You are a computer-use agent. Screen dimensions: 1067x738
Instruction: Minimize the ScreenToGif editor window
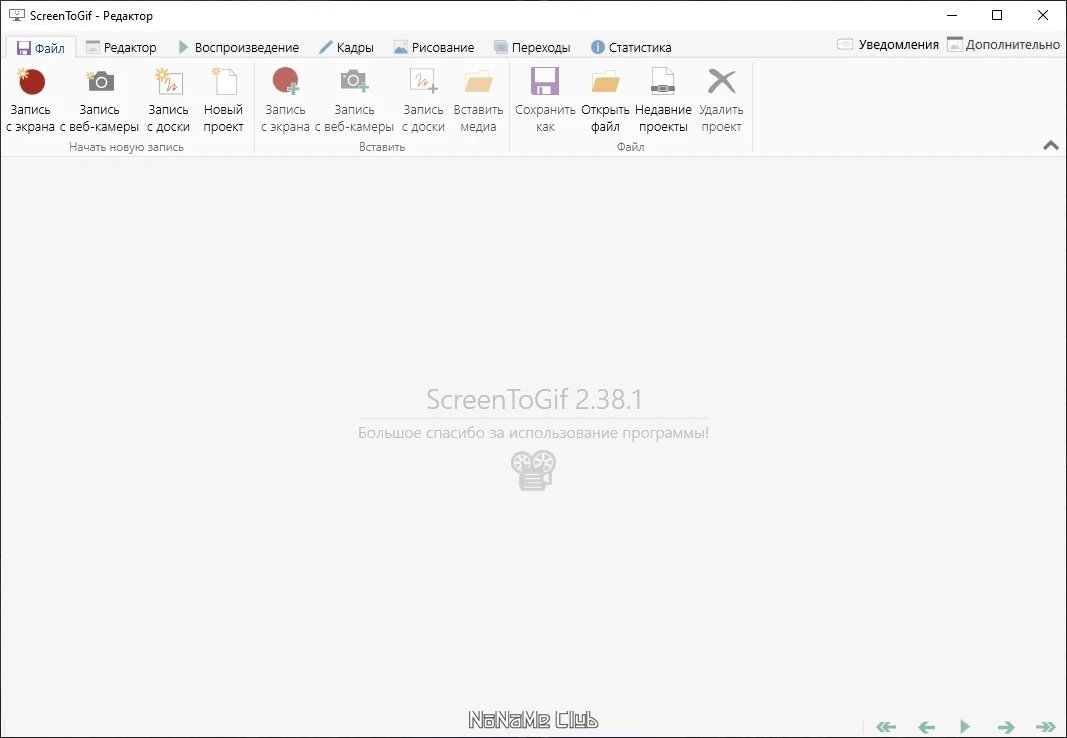[952, 15]
